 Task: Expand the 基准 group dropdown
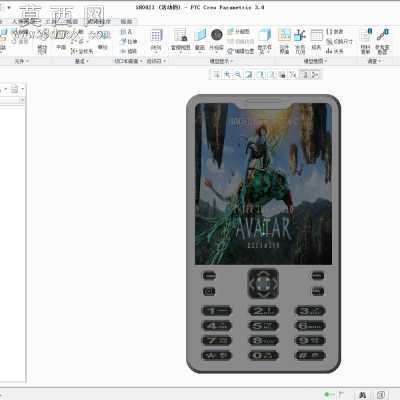tap(82, 61)
